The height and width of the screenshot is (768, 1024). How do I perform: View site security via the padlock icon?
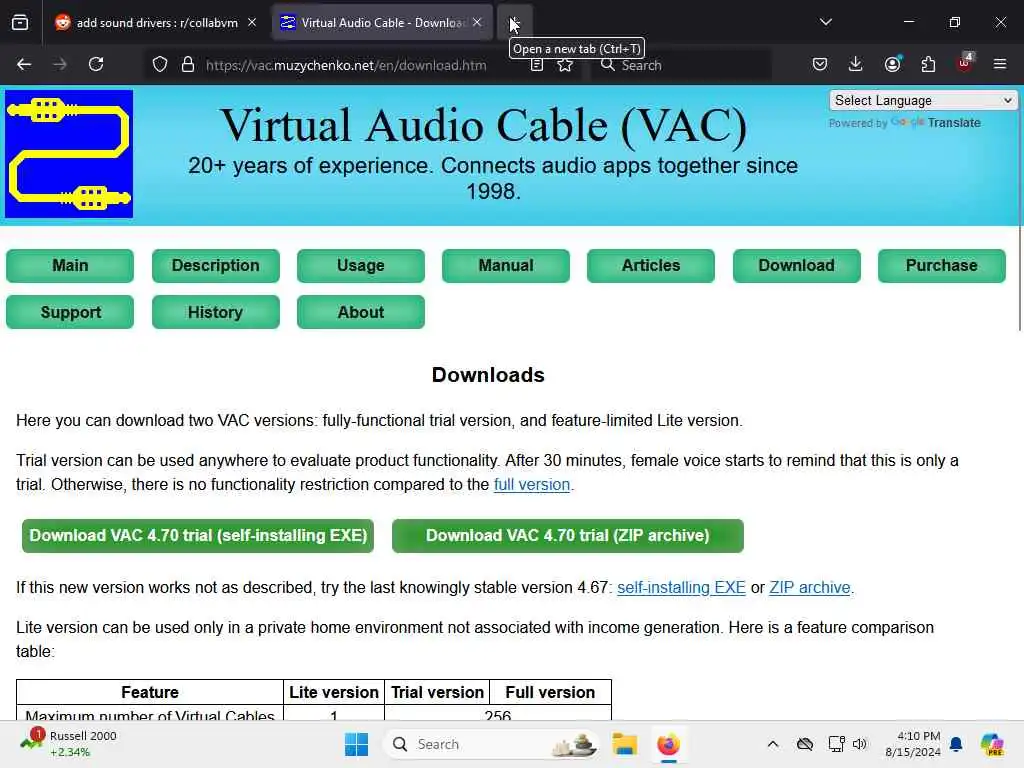coord(188,65)
